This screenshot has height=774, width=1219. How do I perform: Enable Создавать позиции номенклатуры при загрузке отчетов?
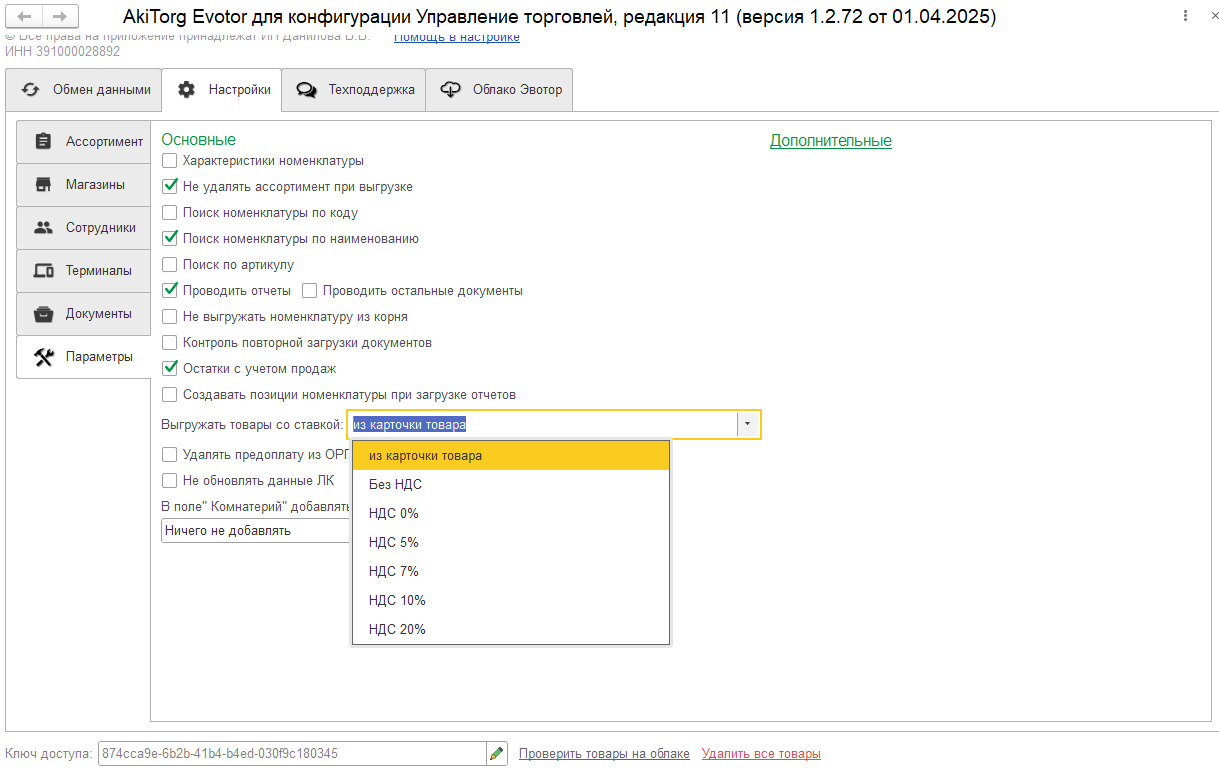(170, 395)
